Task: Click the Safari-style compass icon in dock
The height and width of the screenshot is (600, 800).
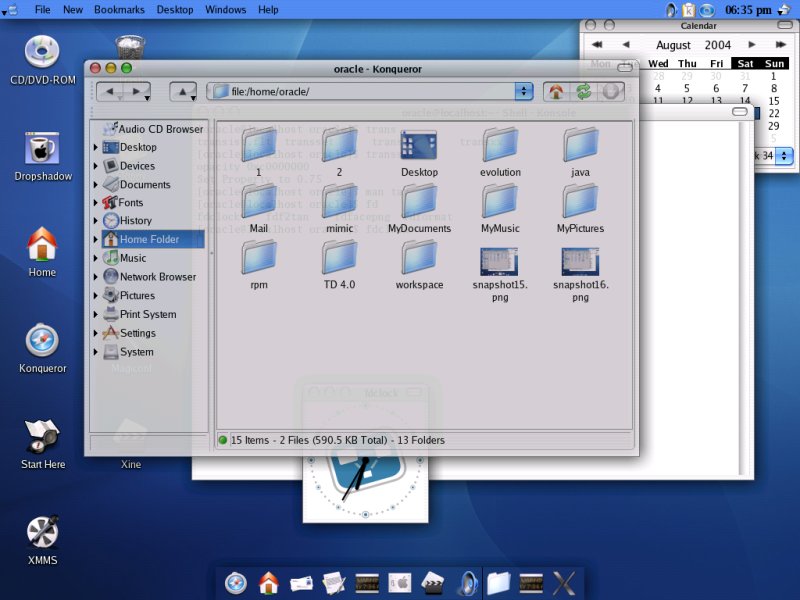Action: coord(236,583)
